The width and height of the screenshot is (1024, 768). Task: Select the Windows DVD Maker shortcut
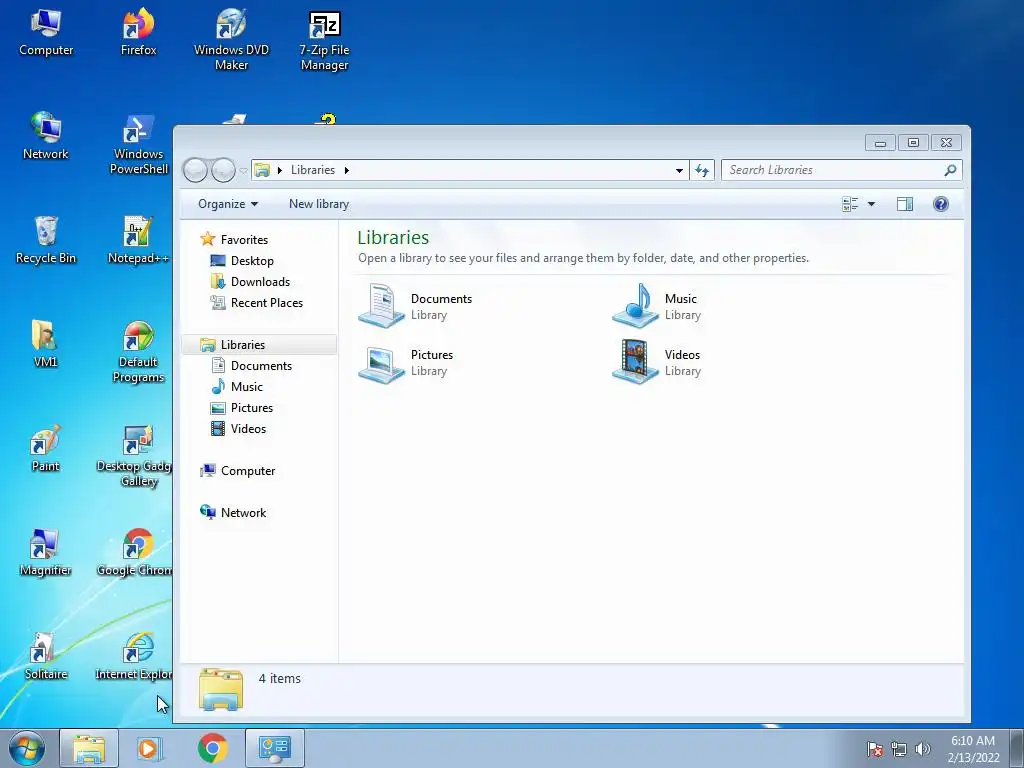pos(231,39)
